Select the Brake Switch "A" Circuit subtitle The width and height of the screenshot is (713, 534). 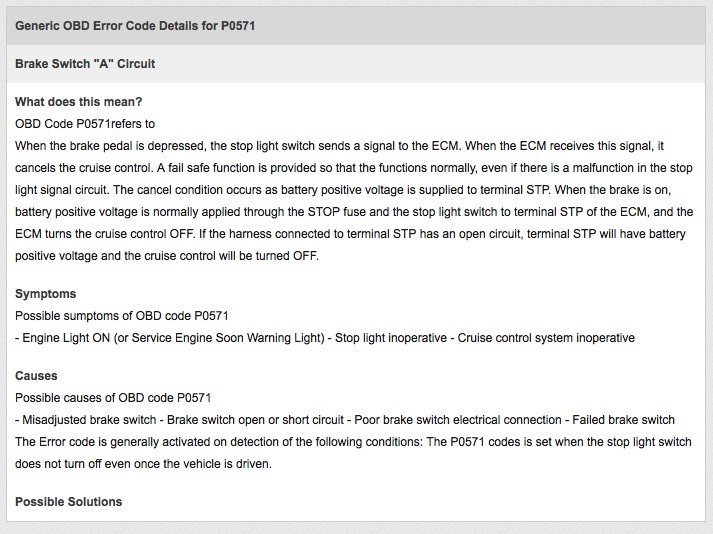85,64
